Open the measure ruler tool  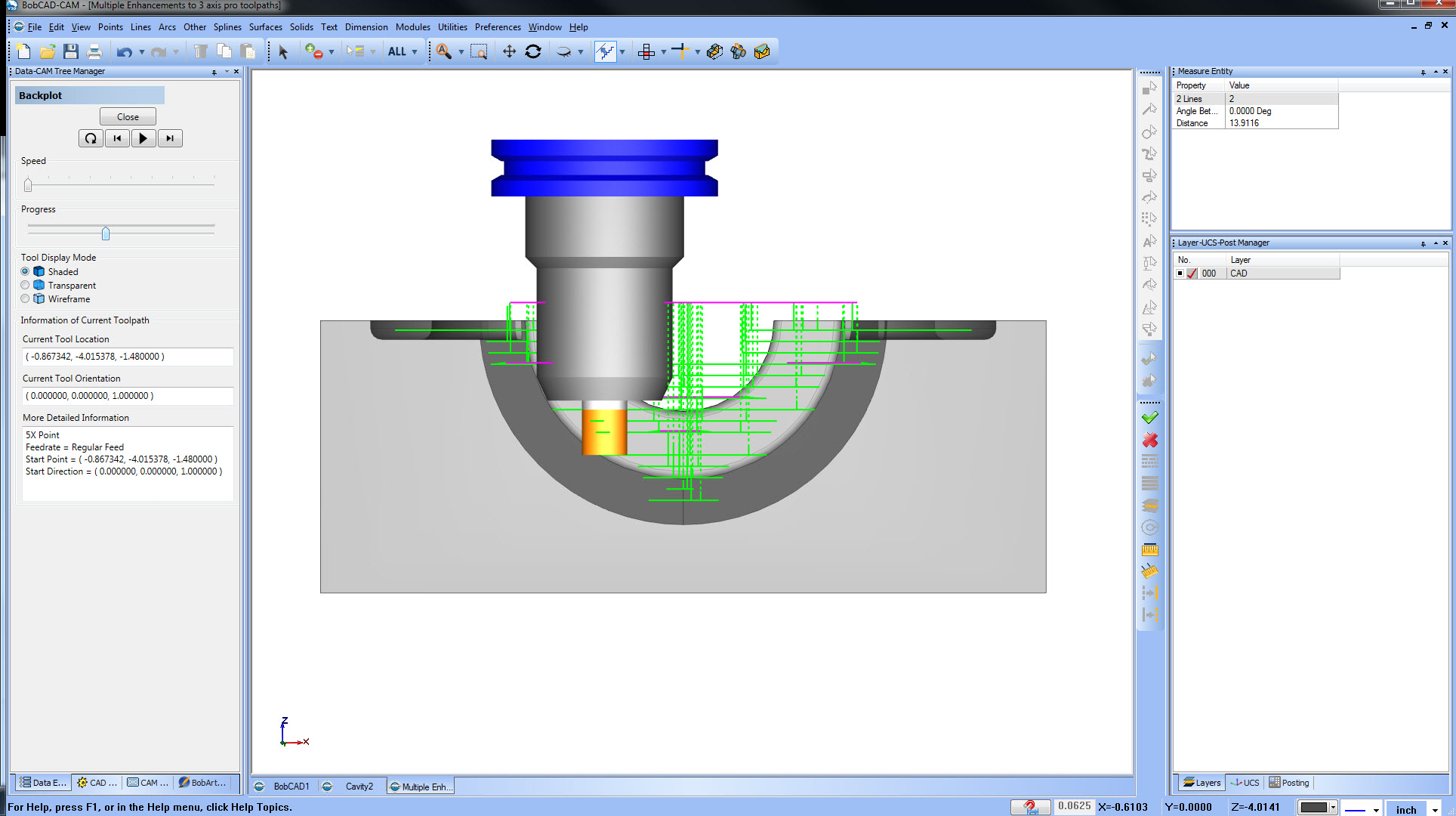[x=1150, y=549]
